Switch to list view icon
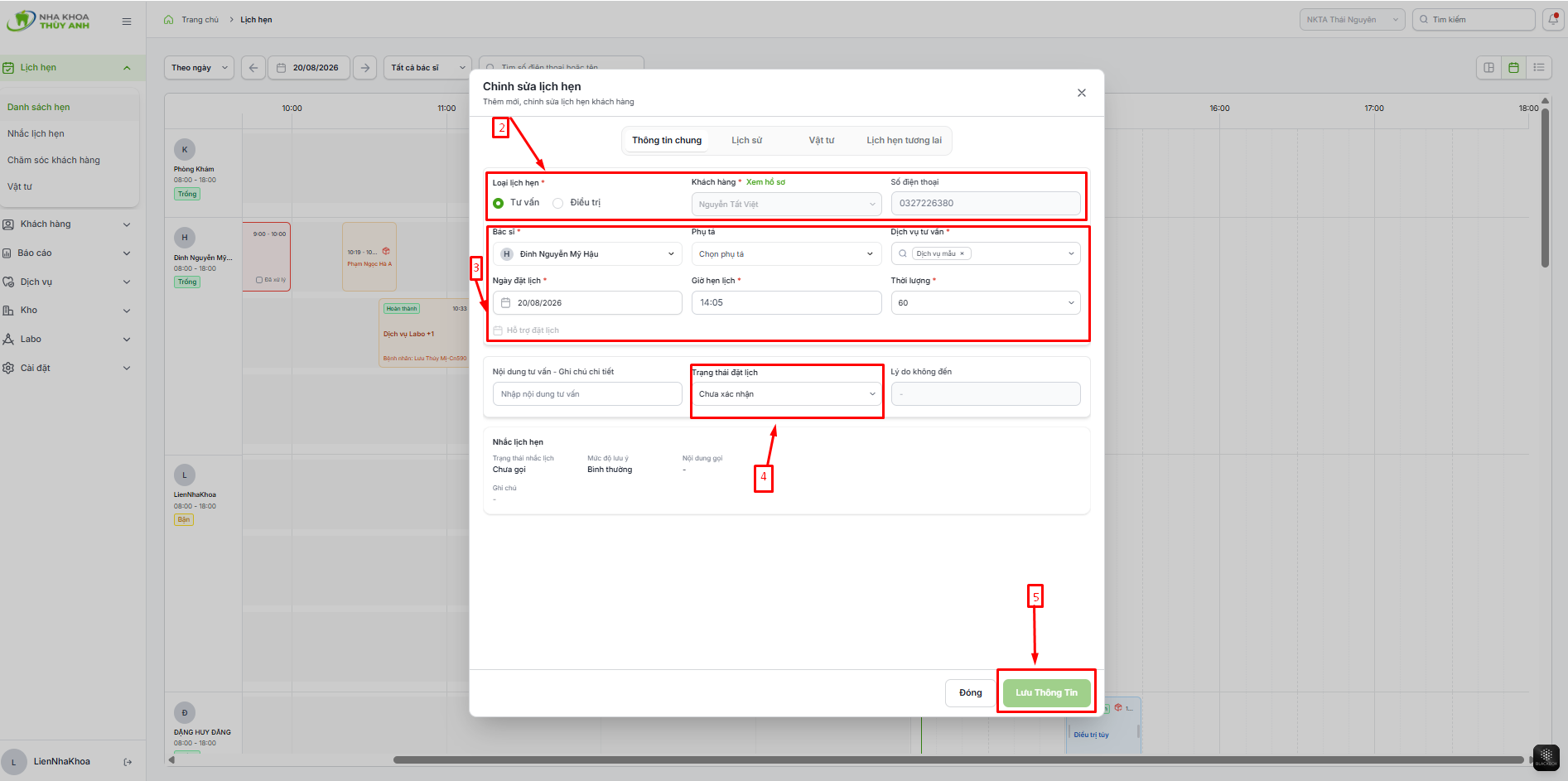This screenshot has width=1568, height=781. (1539, 68)
